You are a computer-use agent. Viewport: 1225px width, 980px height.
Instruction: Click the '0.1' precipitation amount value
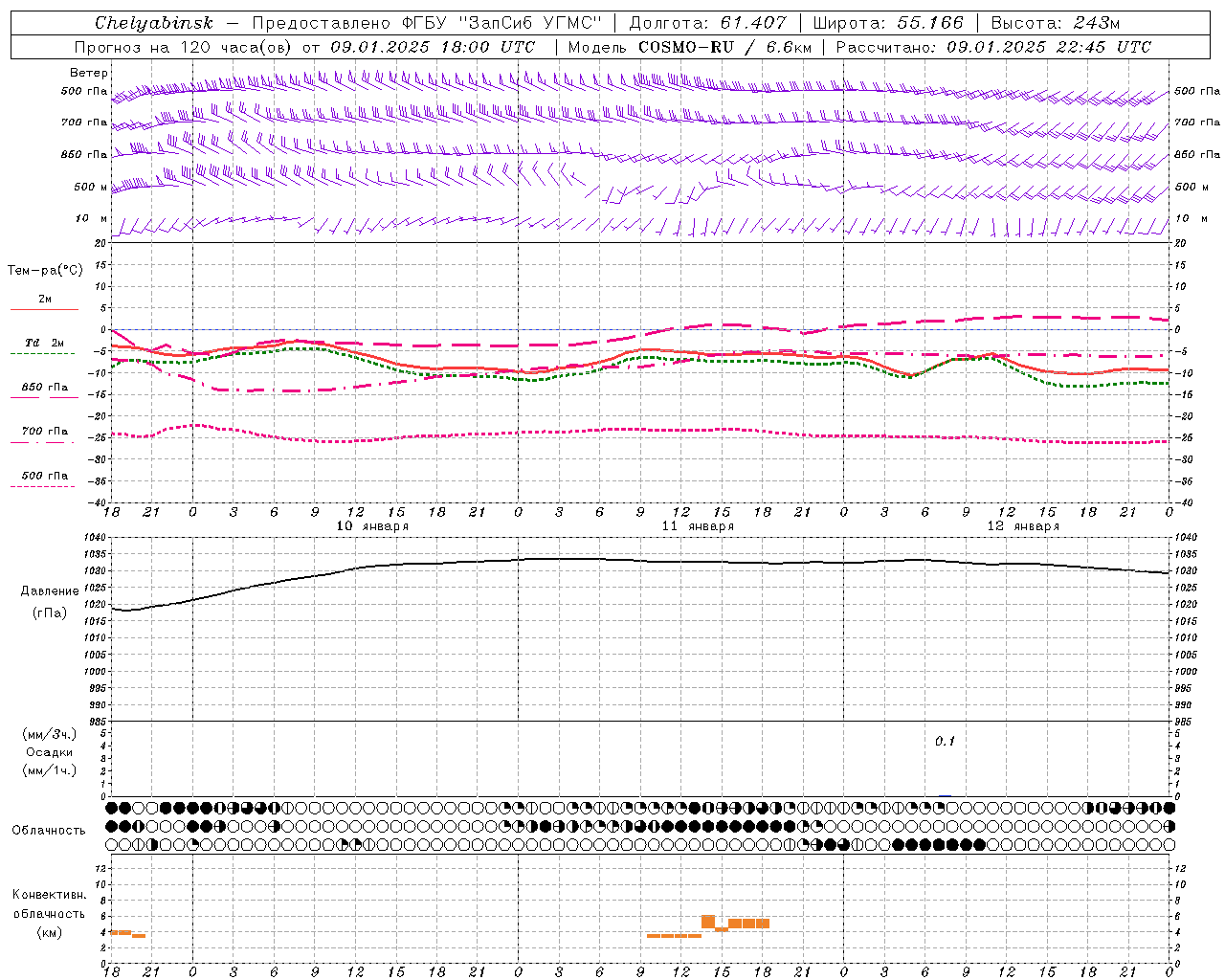coord(945,742)
